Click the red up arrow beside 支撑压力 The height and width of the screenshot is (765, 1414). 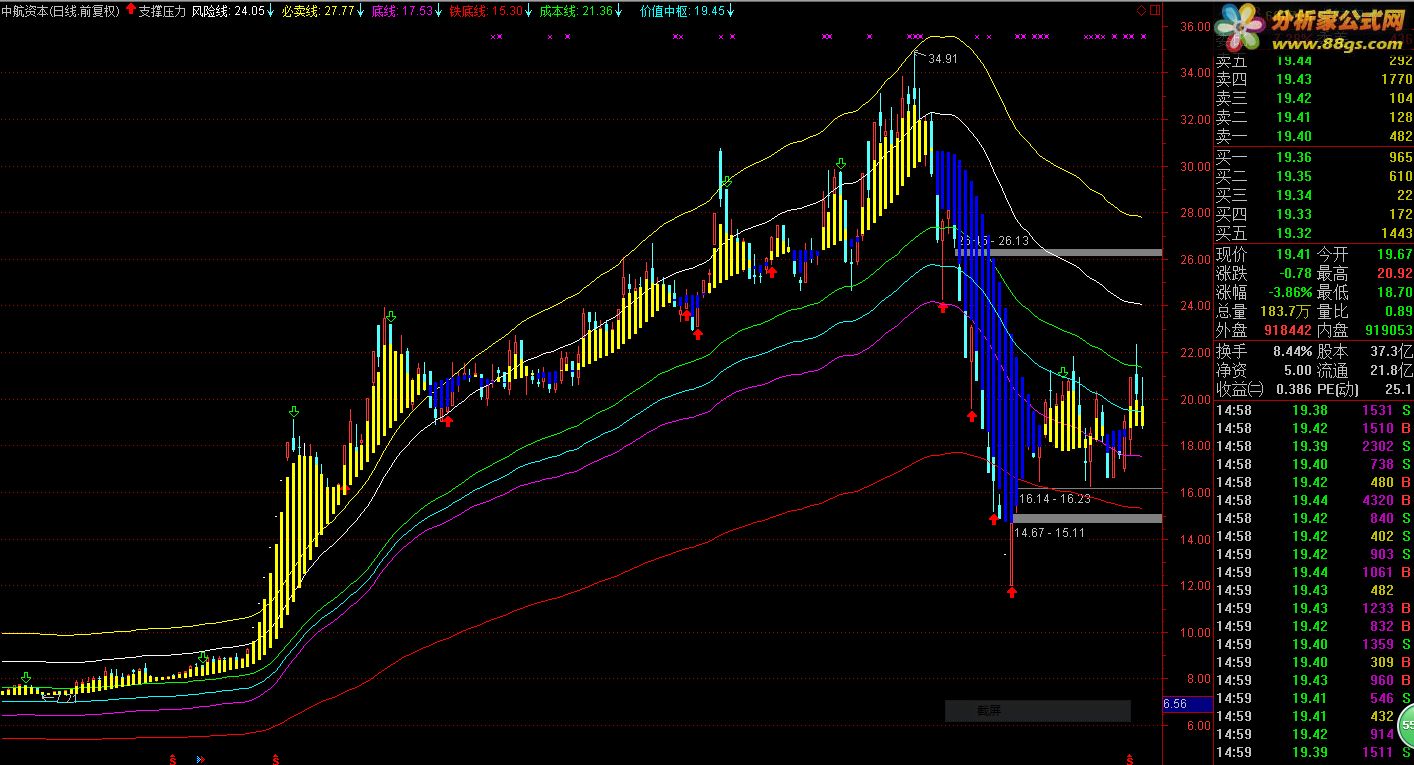(x=130, y=10)
